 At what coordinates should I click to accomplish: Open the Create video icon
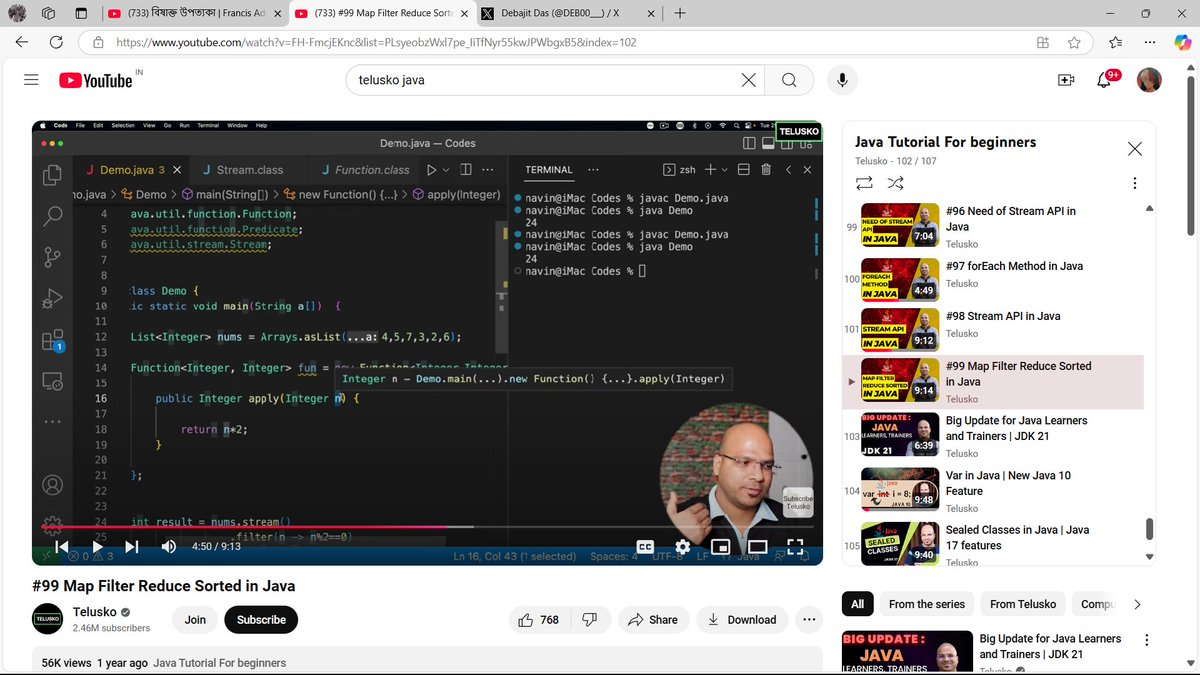tap(1066, 80)
